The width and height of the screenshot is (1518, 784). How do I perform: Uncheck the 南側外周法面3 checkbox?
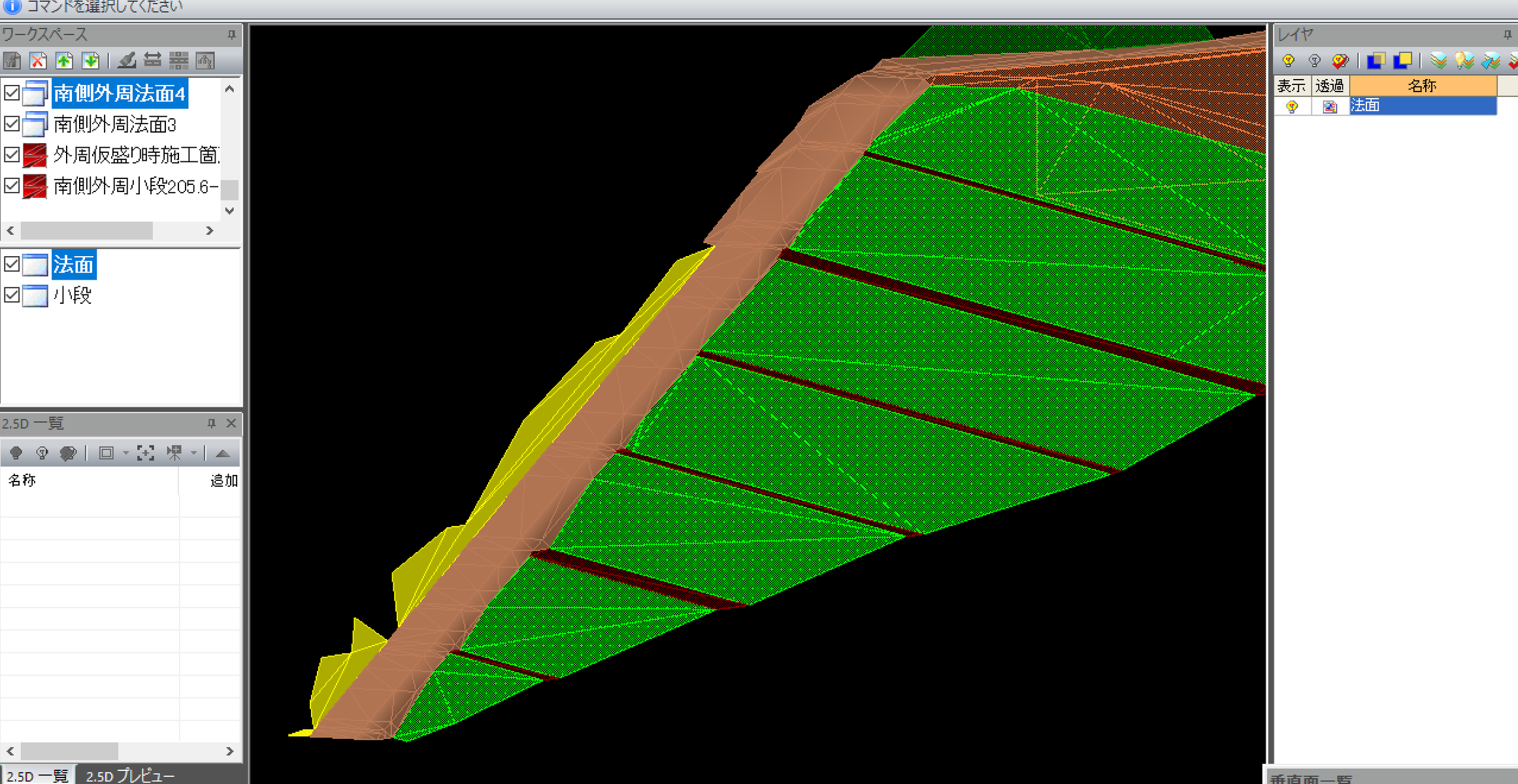pyautogui.click(x=12, y=123)
